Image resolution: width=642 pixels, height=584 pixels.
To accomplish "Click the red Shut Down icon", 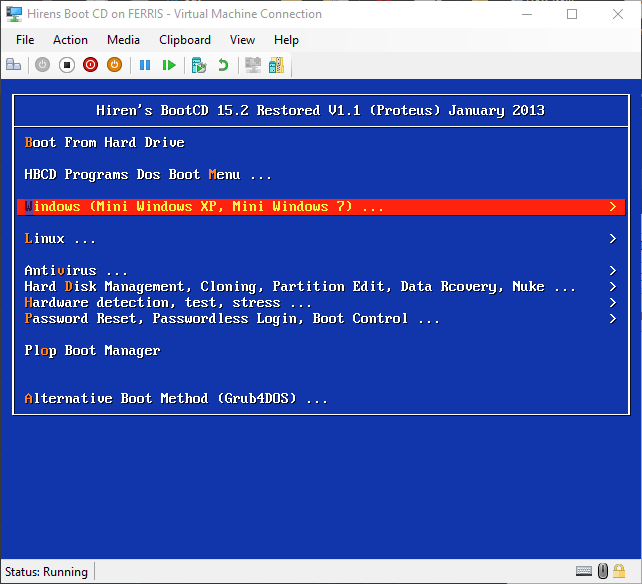I will coord(90,65).
